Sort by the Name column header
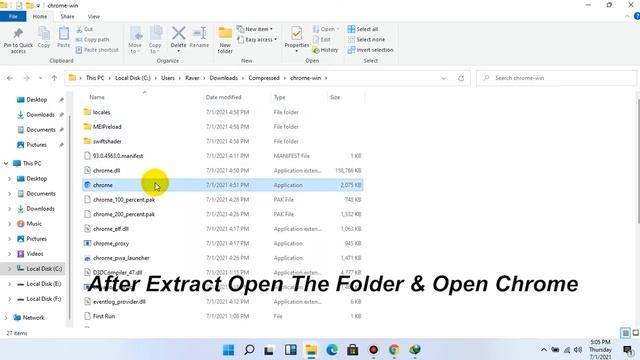Viewport: 640px width, 360px height. coord(97,97)
